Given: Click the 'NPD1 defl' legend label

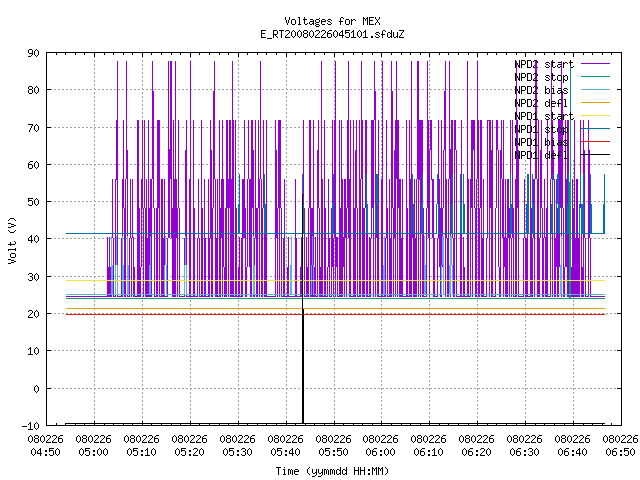Looking at the screenshot, I should (x=541, y=155).
